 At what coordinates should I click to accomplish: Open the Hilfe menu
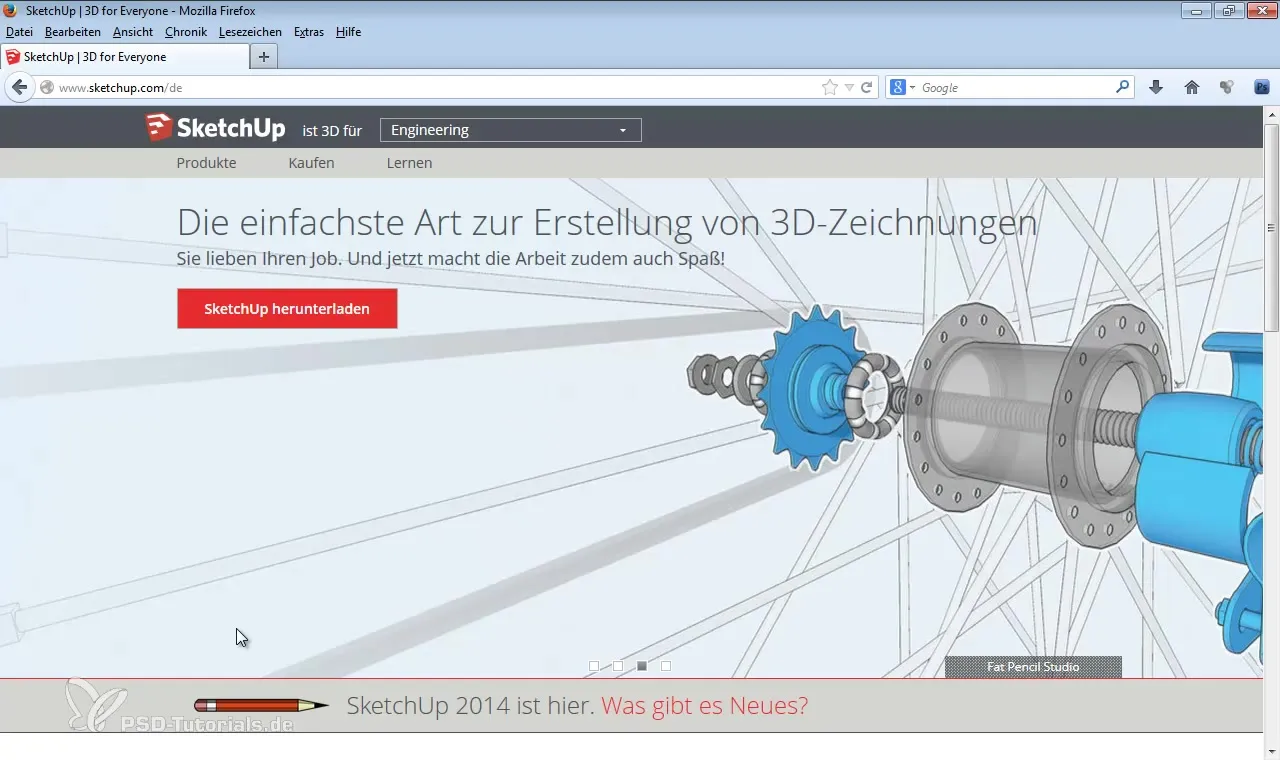point(348,32)
